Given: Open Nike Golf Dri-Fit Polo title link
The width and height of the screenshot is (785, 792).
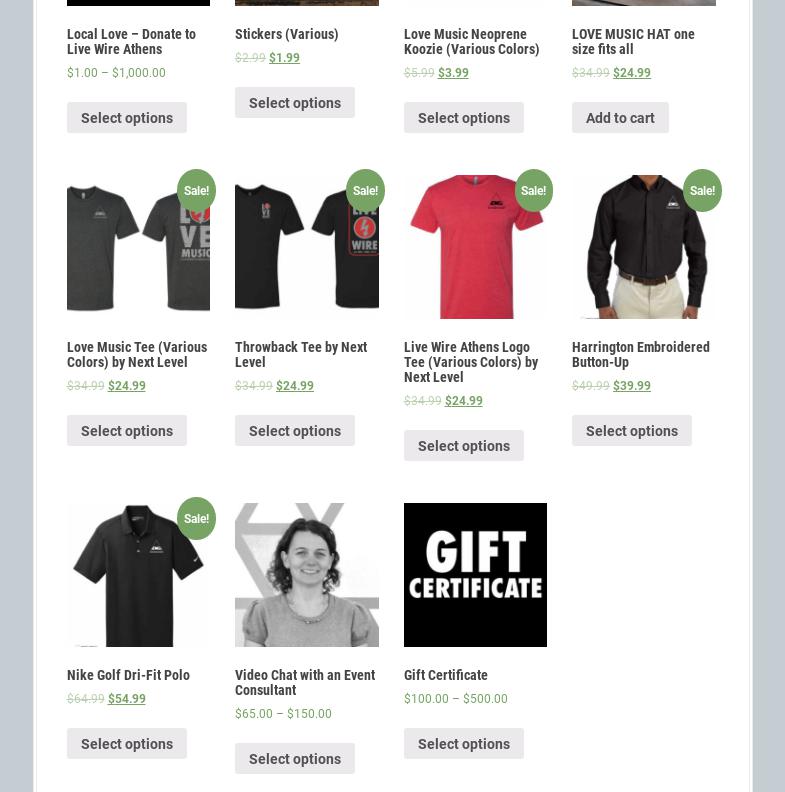Looking at the screenshot, I should tap(128, 675).
